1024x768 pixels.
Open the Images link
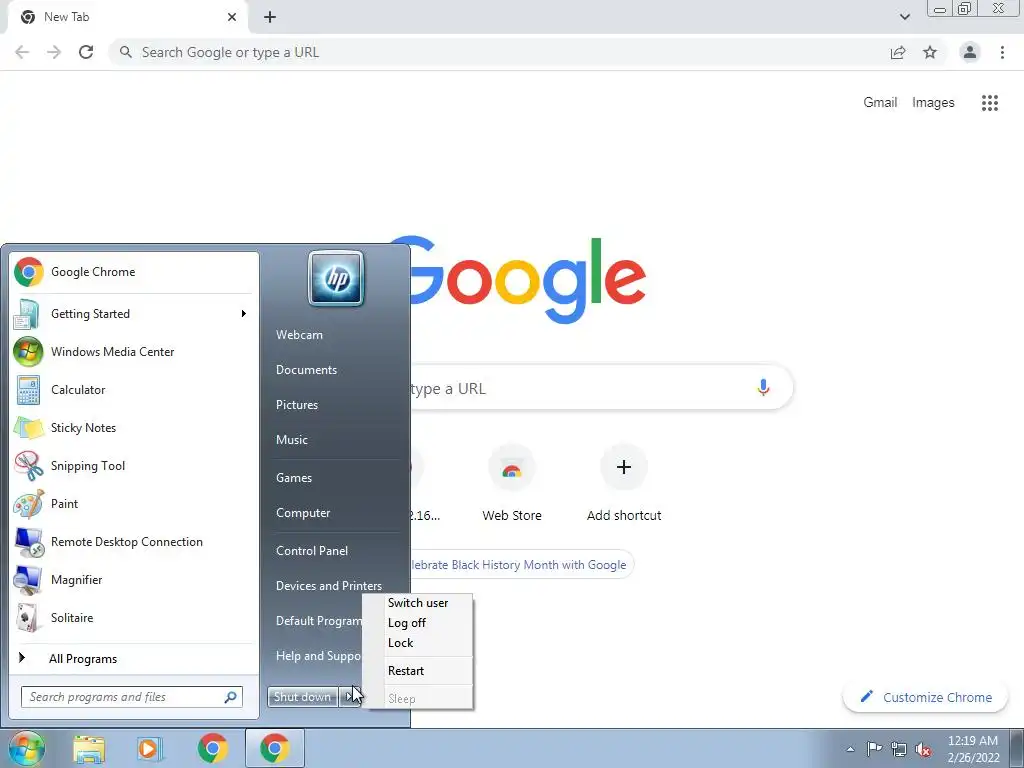[933, 103]
